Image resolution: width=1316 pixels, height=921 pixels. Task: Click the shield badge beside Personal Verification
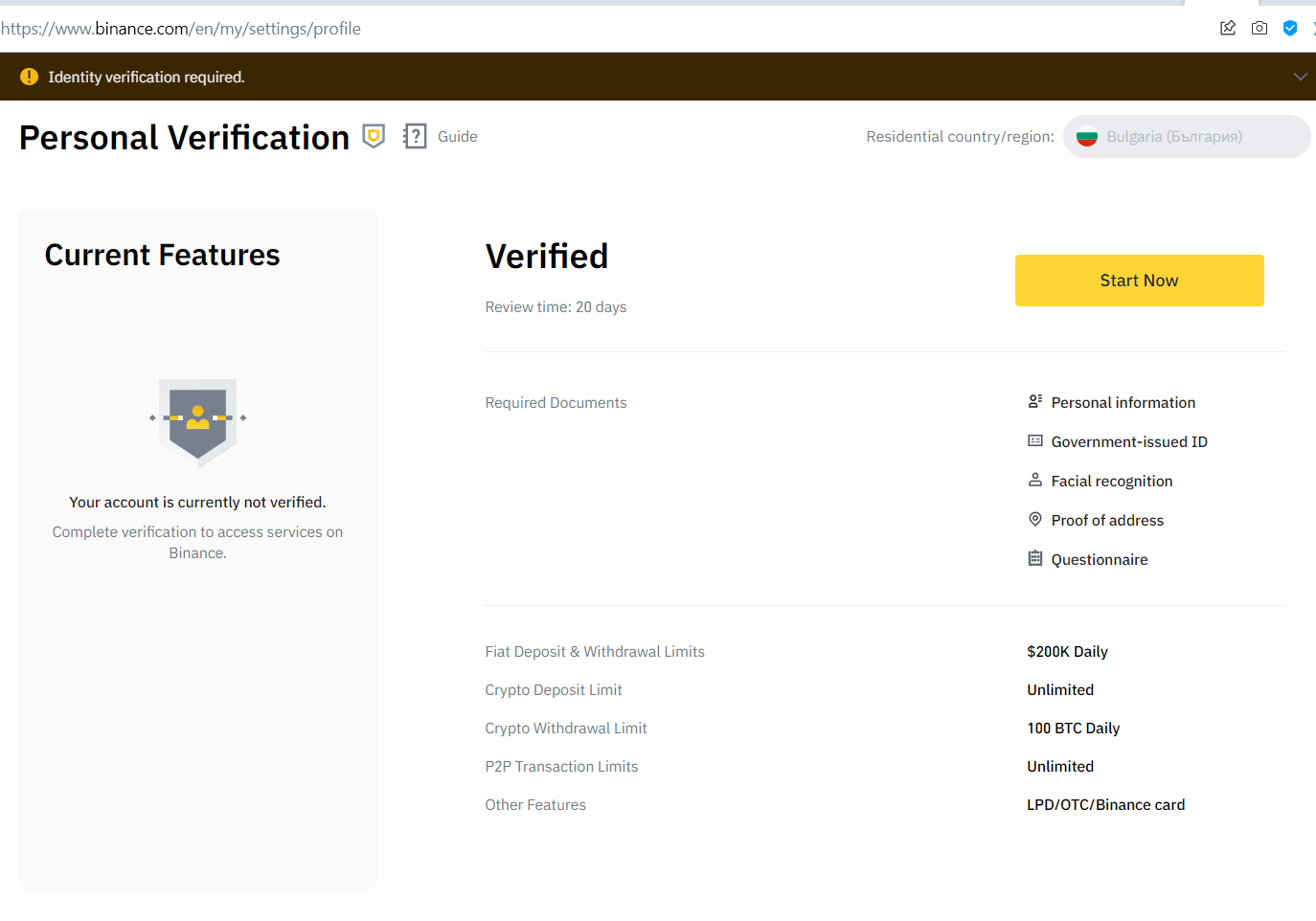pyautogui.click(x=374, y=137)
